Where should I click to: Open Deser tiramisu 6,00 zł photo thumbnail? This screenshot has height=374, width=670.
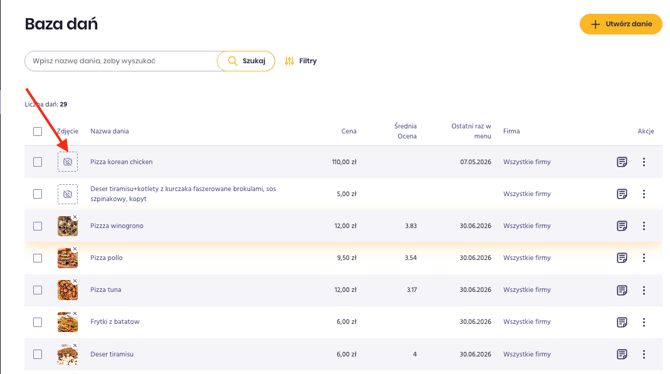pyautogui.click(x=68, y=355)
